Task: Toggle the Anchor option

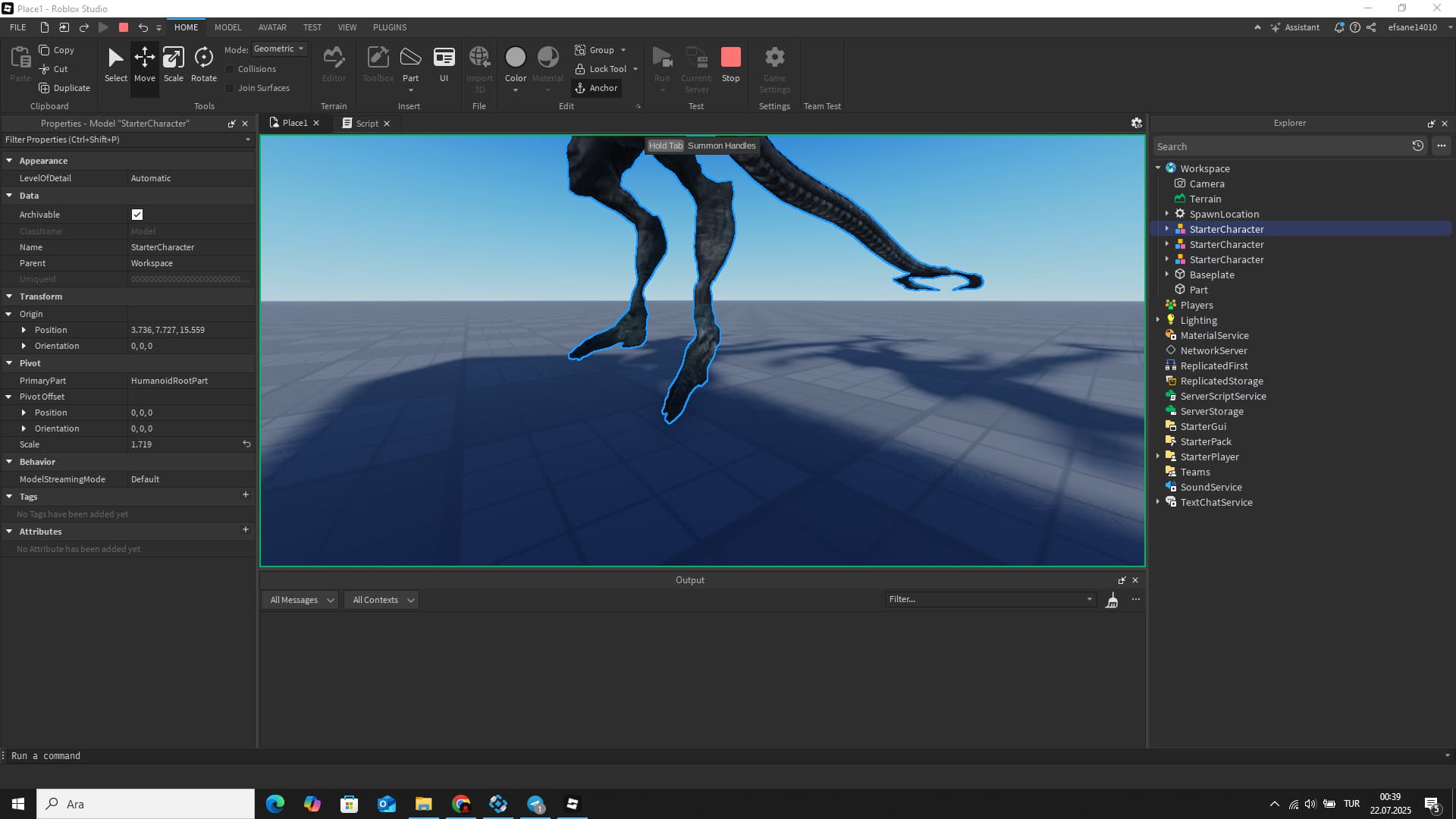Action: (596, 88)
